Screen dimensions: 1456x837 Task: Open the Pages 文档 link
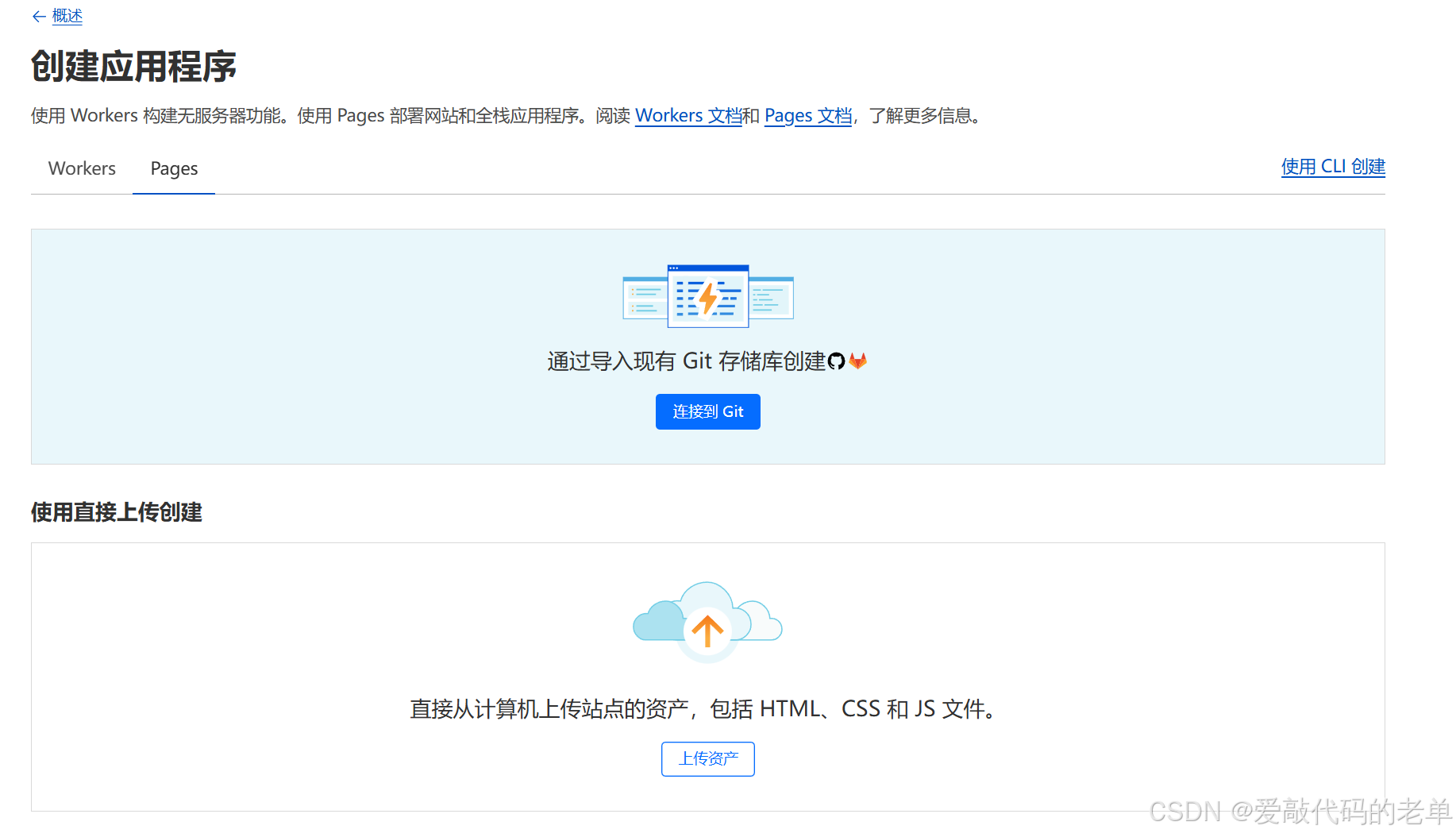807,116
